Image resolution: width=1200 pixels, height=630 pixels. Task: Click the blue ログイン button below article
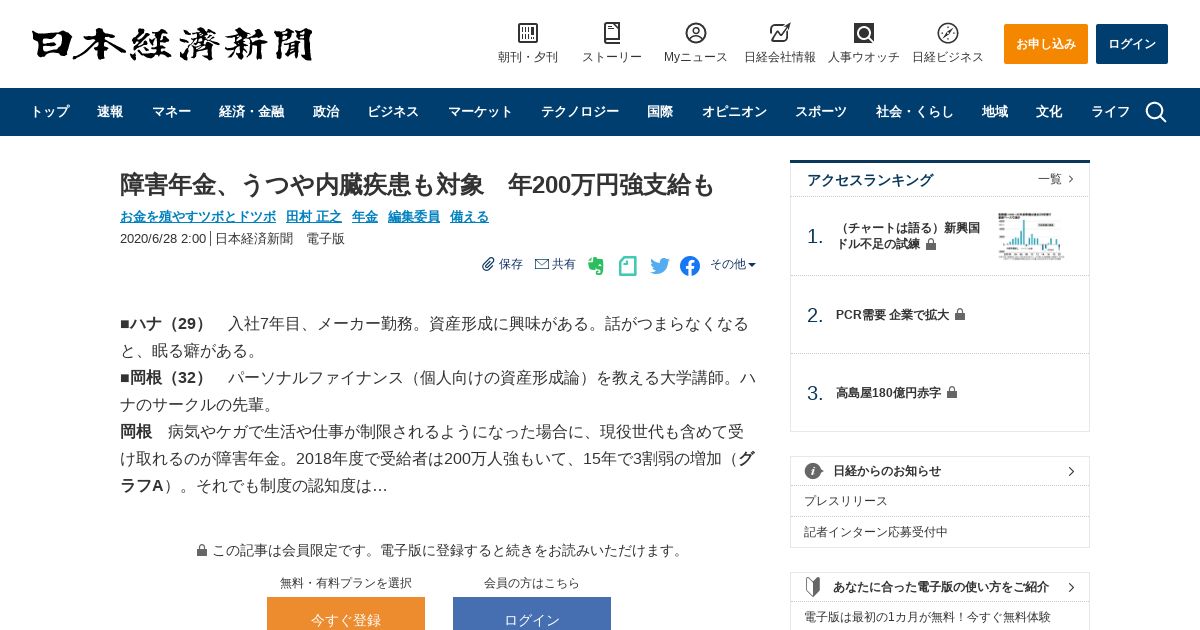(532, 614)
